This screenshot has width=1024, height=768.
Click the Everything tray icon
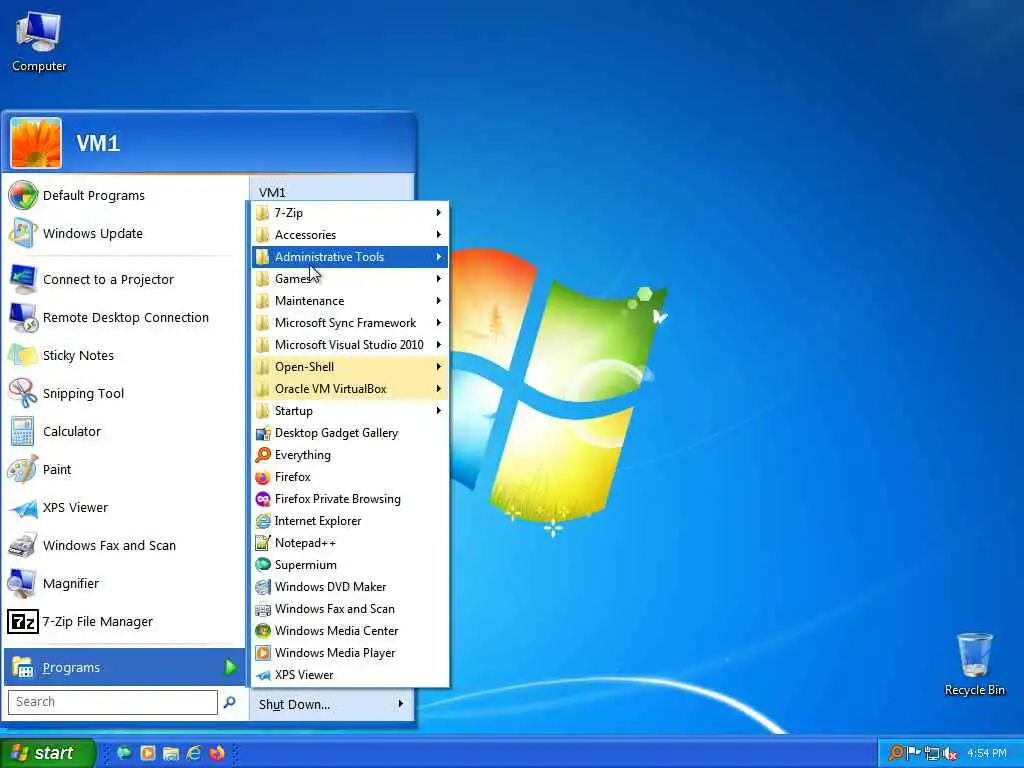click(x=897, y=754)
